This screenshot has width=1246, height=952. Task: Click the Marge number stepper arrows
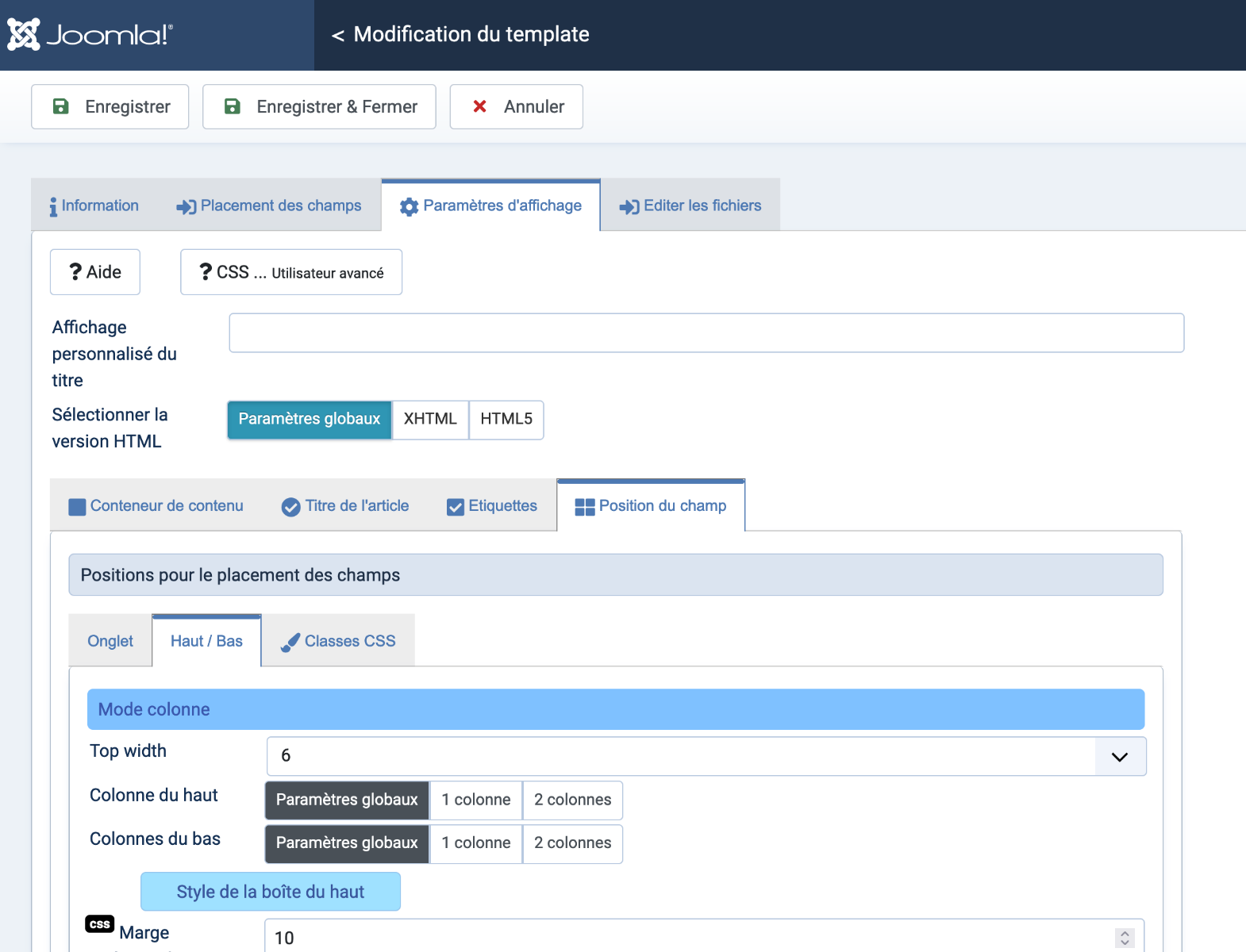(x=1125, y=938)
